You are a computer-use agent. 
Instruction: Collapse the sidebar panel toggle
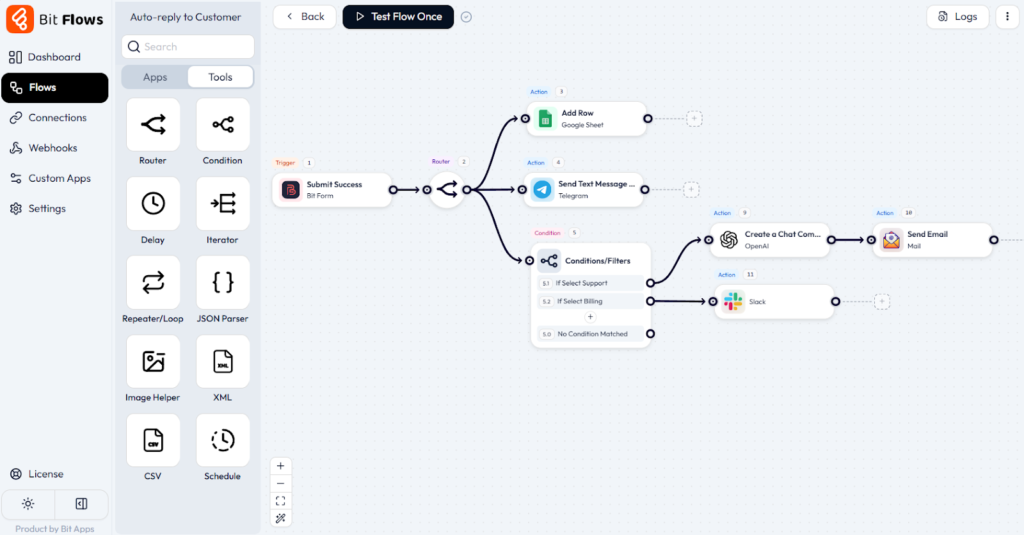tap(81, 504)
